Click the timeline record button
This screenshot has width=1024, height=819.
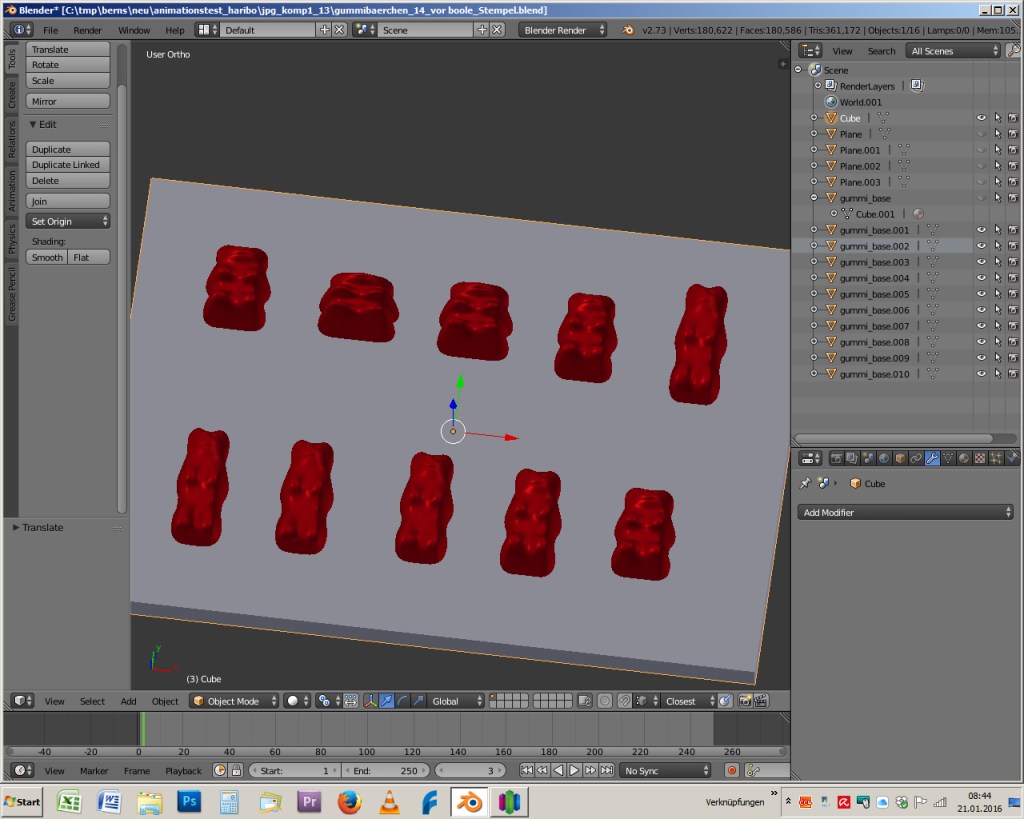732,770
